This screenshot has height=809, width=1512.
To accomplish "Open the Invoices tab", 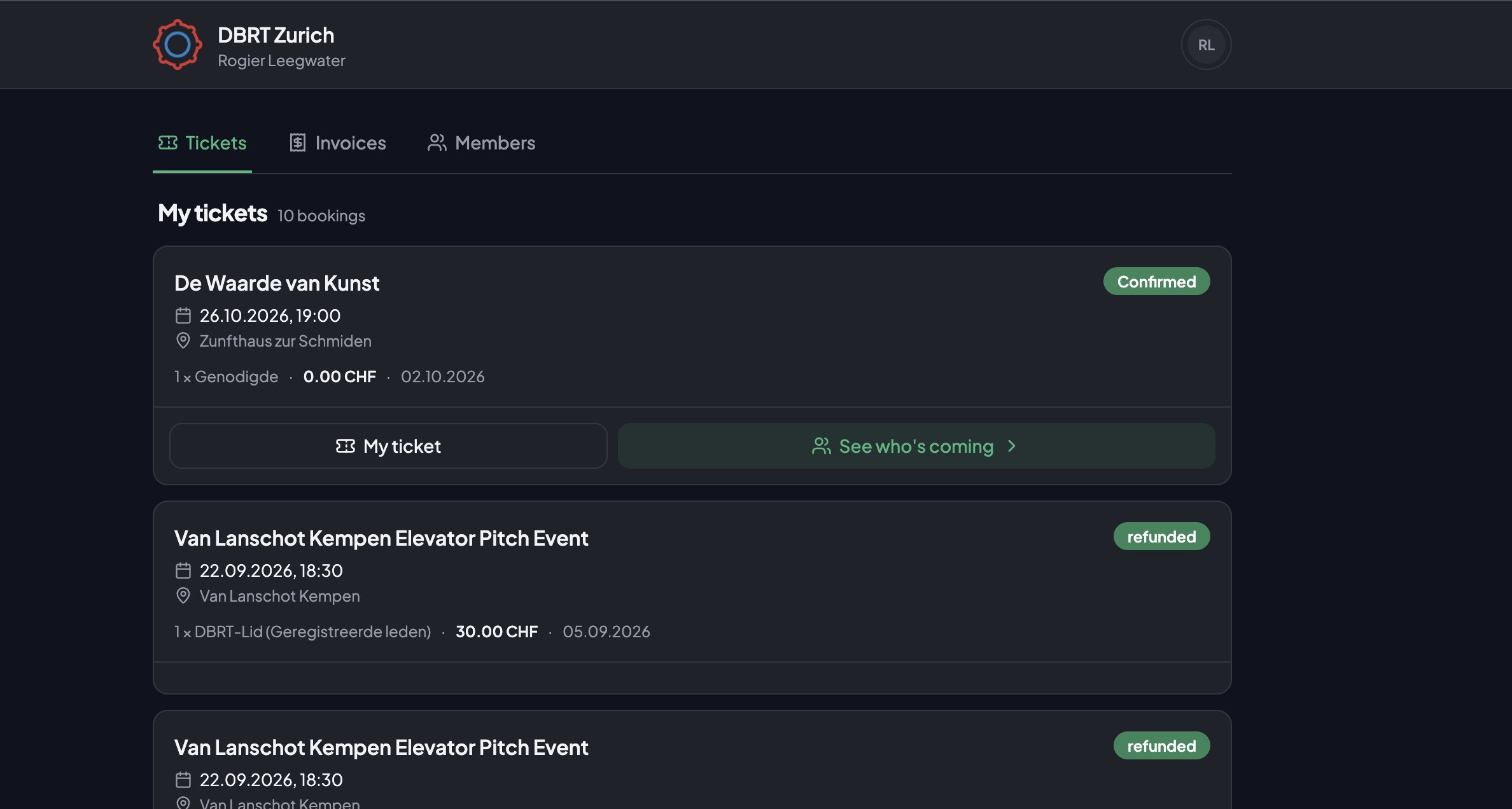I will click(x=337, y=143).
